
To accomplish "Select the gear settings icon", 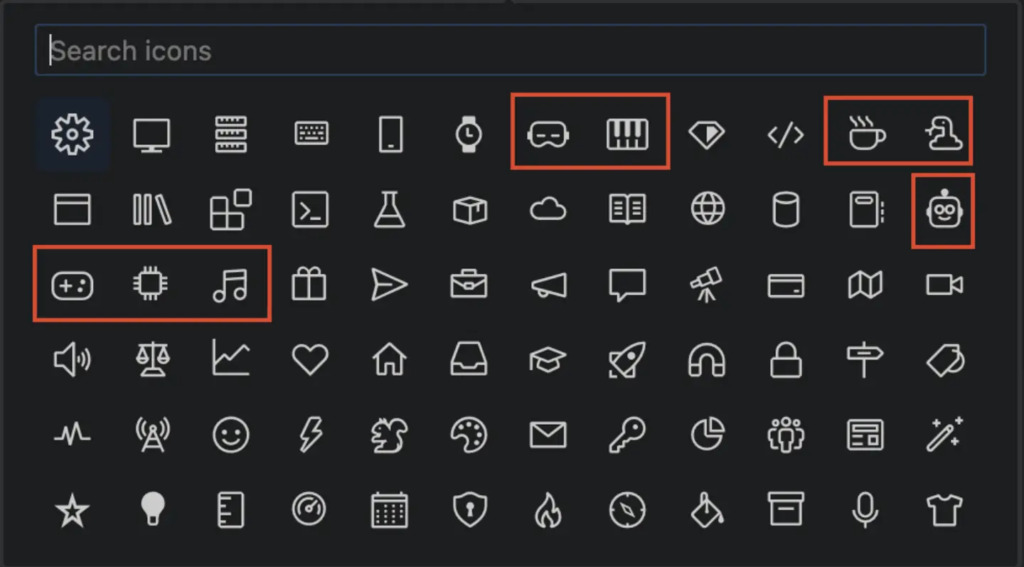I will coord(72,133).
